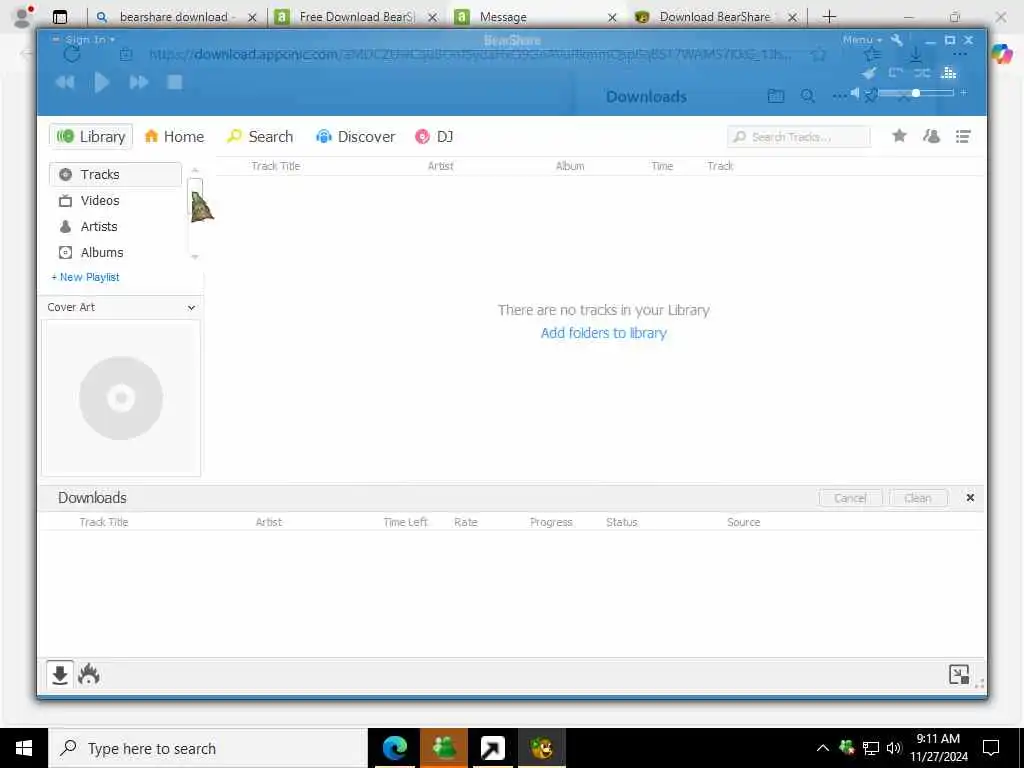Adjust the volume slider knob
The image size is (1024, 768).
[916, 93]
